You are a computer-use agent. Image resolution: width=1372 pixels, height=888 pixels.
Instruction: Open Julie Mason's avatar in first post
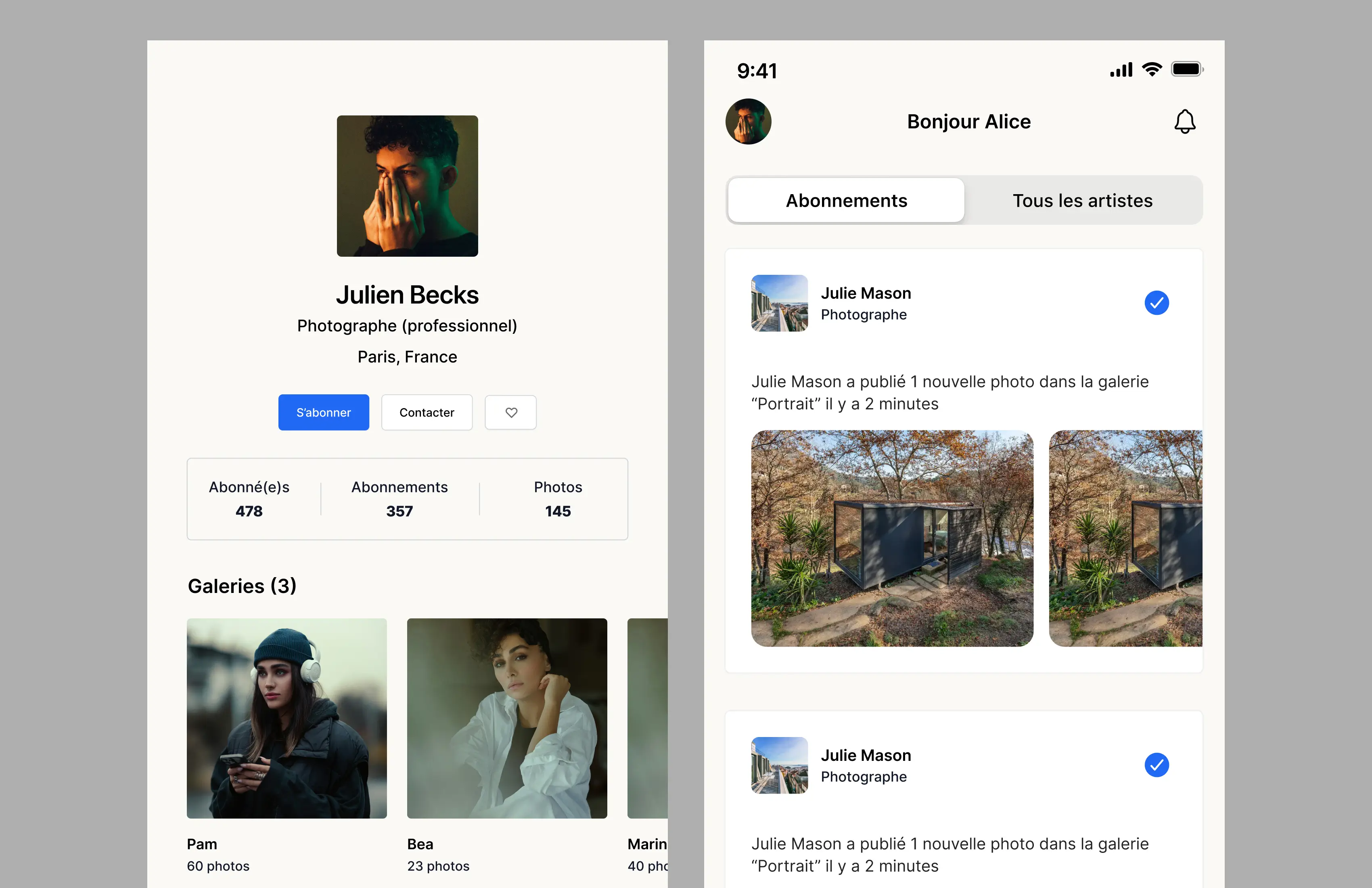pyautogui.click(x=779, y=303)
